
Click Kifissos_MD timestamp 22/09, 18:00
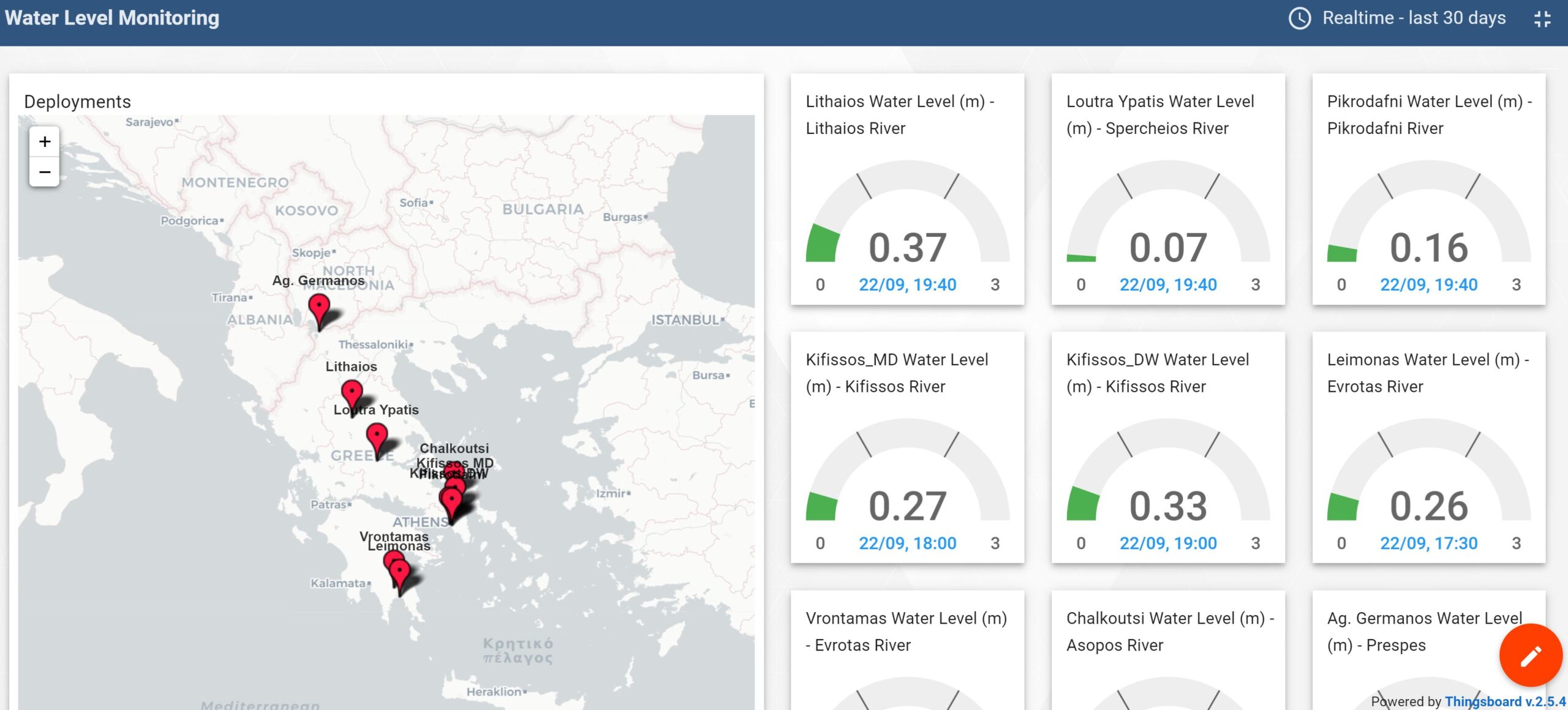(x=907, y=543)
